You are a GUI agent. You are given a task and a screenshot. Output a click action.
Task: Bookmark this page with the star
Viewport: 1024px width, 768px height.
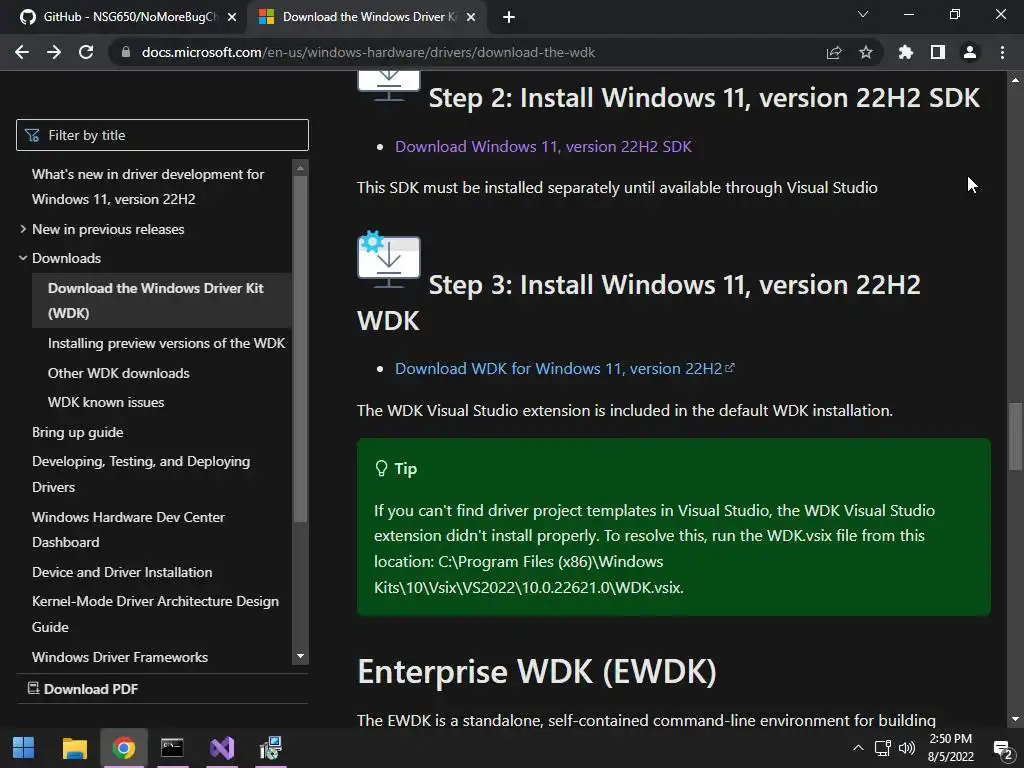tap(865, 52)
